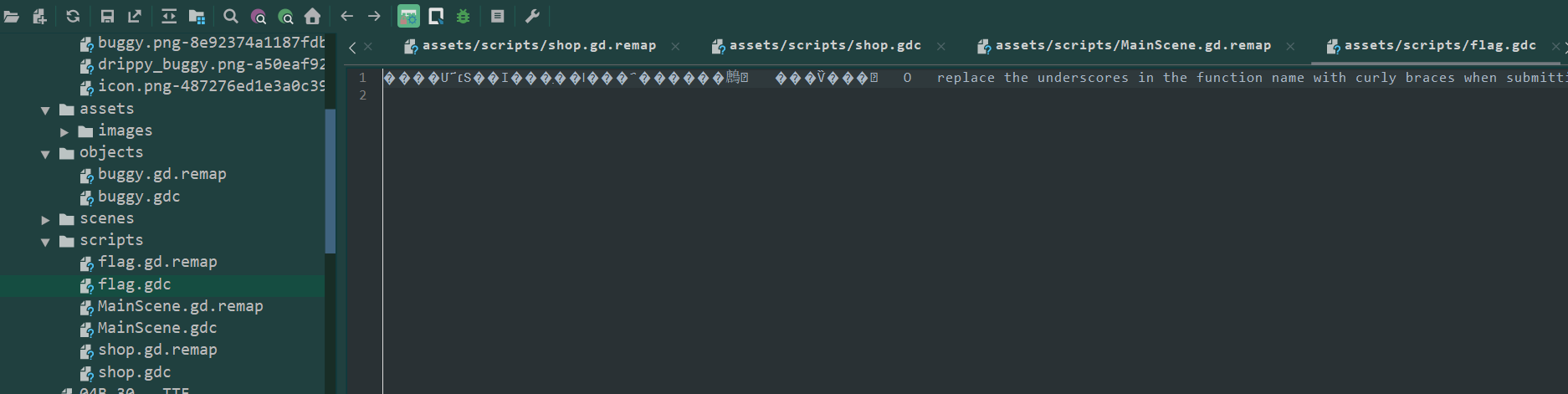Viewport: 1568px width, 394px height.
Task: Click the save floppy disk icon
Action: (107, 16)
